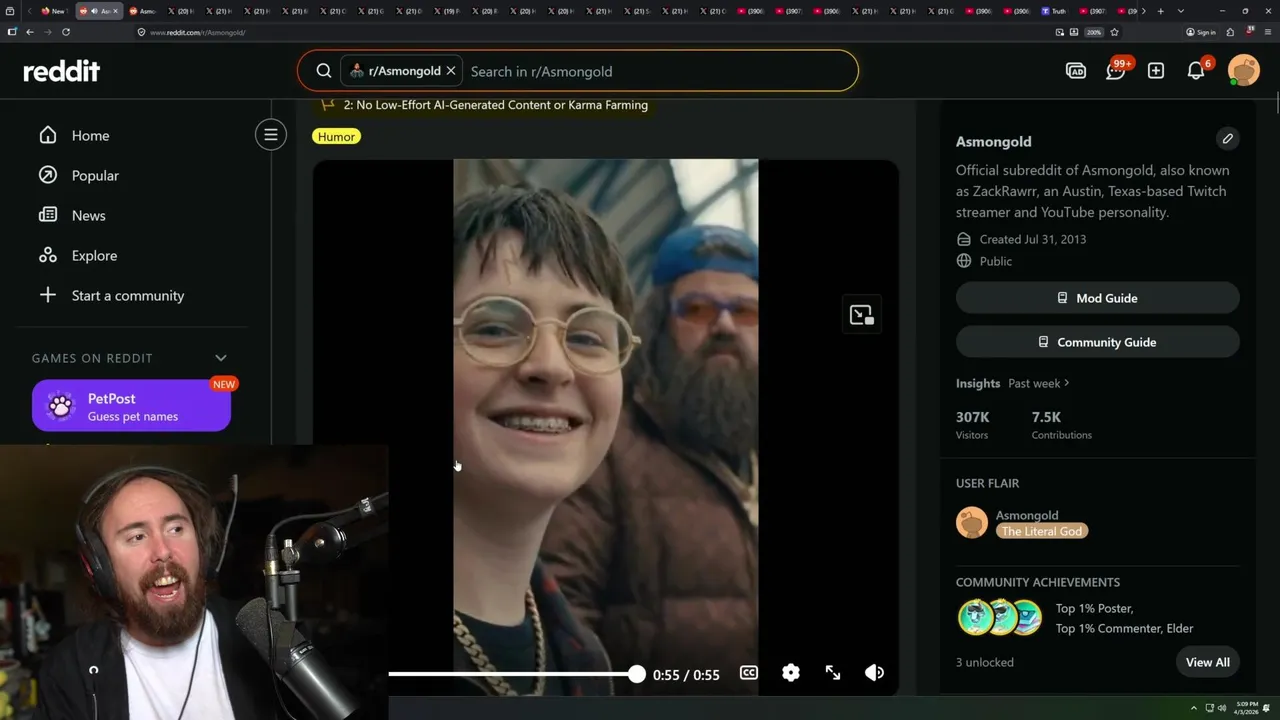Image resolution: width=1280 pixels, height=720 pixels.
Task: Click the Asmongold user flair avatar
Action: click(972, 522)
